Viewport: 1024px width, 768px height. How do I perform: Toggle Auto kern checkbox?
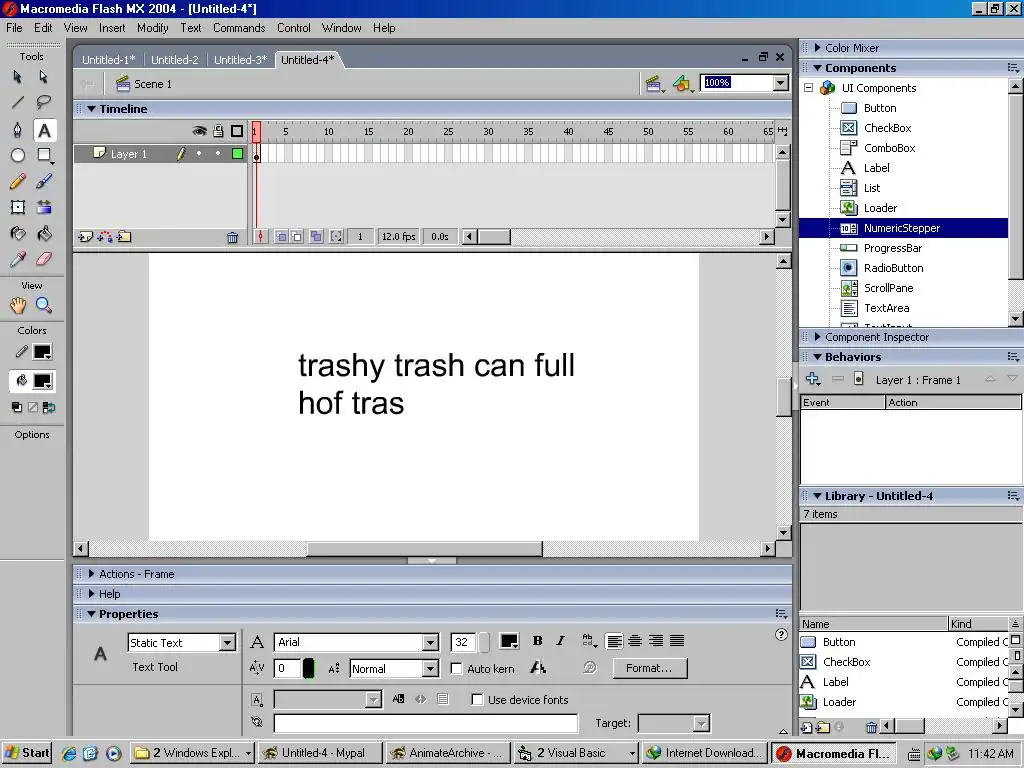(x=456, y=669)
